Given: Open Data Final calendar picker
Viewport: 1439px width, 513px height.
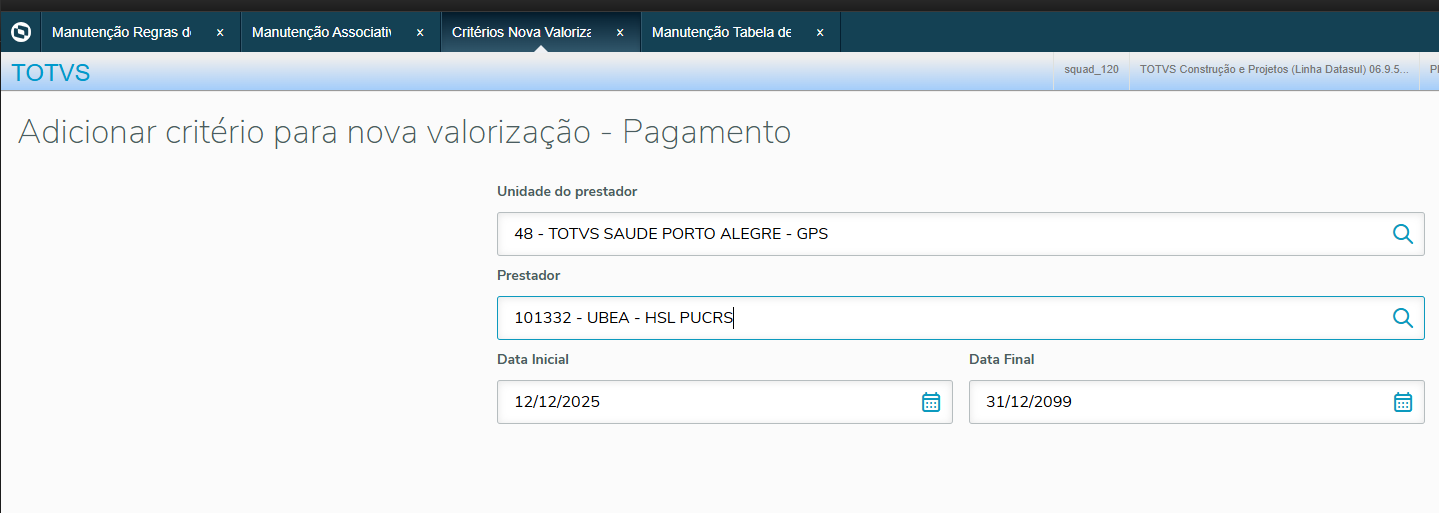Looking at the screenshot, I should point(1402,402).
